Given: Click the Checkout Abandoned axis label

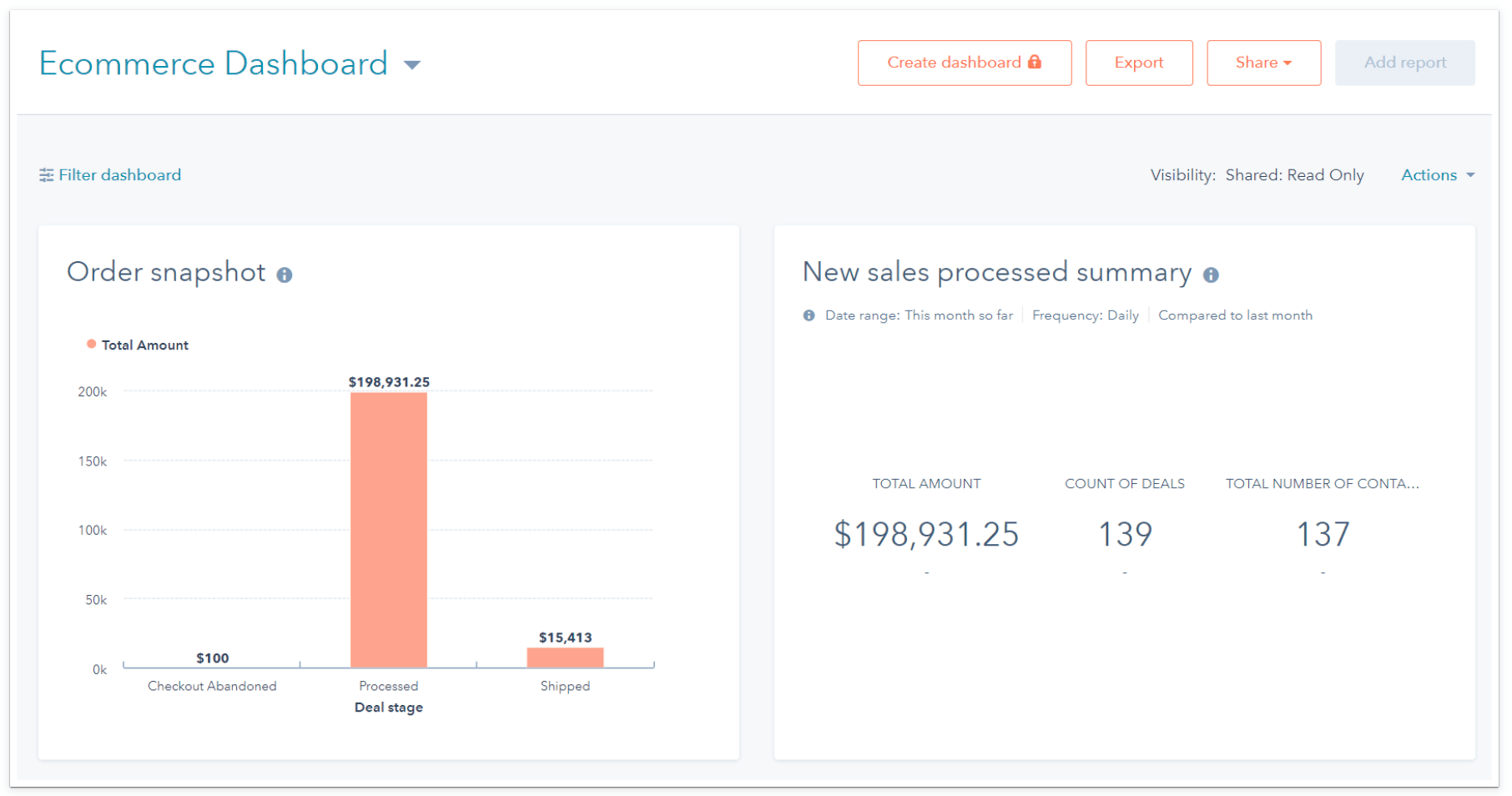Looking at the screenshot, I should coord(212,686).
